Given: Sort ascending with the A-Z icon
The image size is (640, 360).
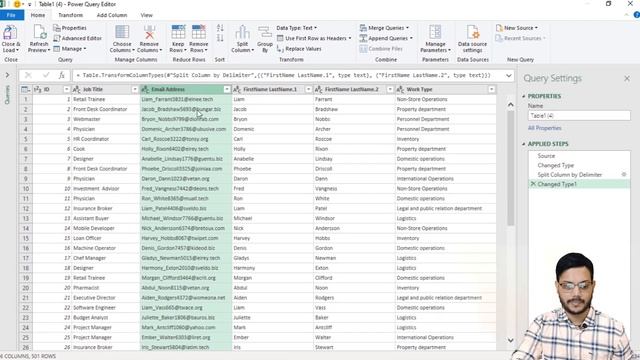Looking at the screenshot, I should [220, 28].
